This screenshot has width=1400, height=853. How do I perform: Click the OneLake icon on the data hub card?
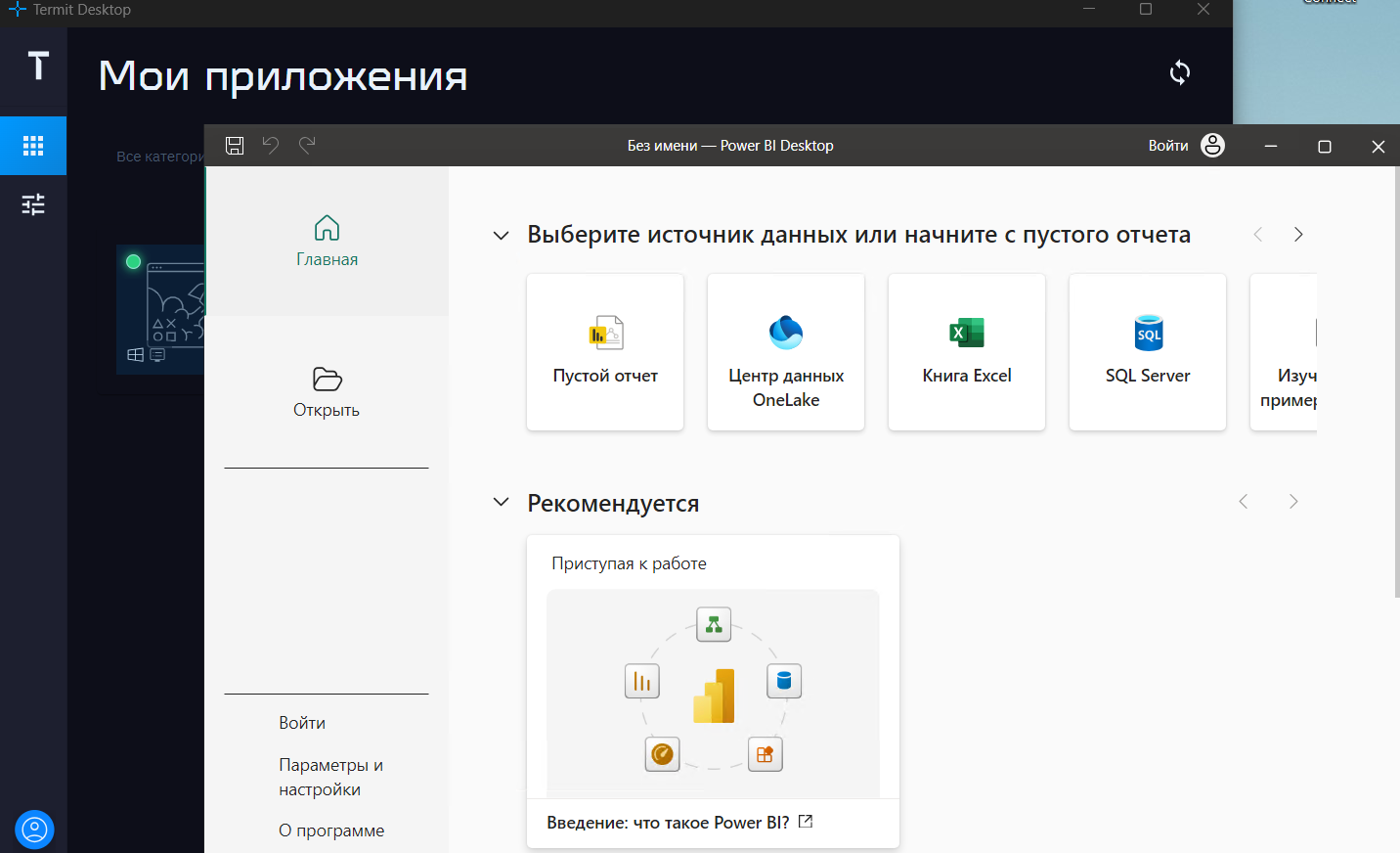[786, 333]
